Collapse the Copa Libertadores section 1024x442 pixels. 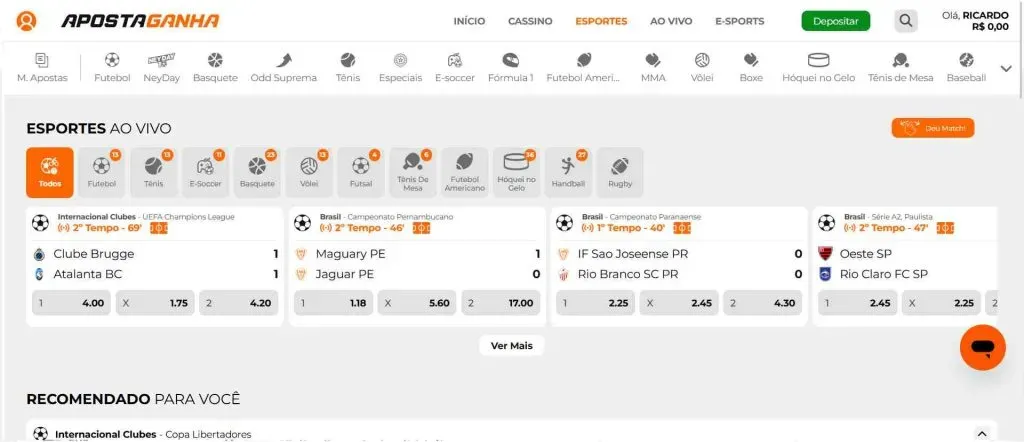(980, 434)
